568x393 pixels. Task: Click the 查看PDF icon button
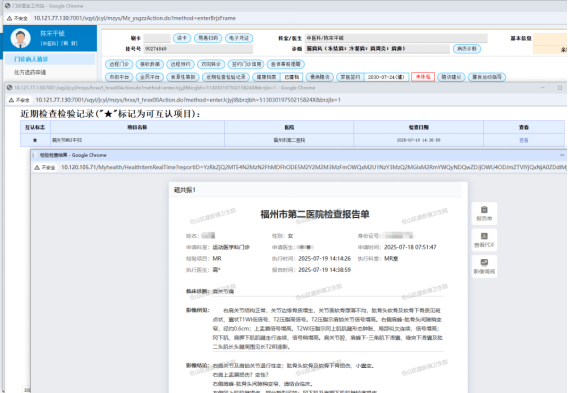(x=484, y=240)
